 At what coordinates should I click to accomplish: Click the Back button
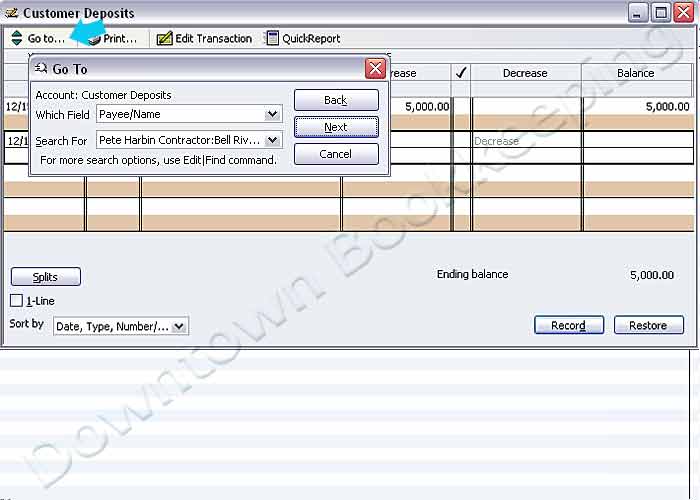[x=336, y=100]
